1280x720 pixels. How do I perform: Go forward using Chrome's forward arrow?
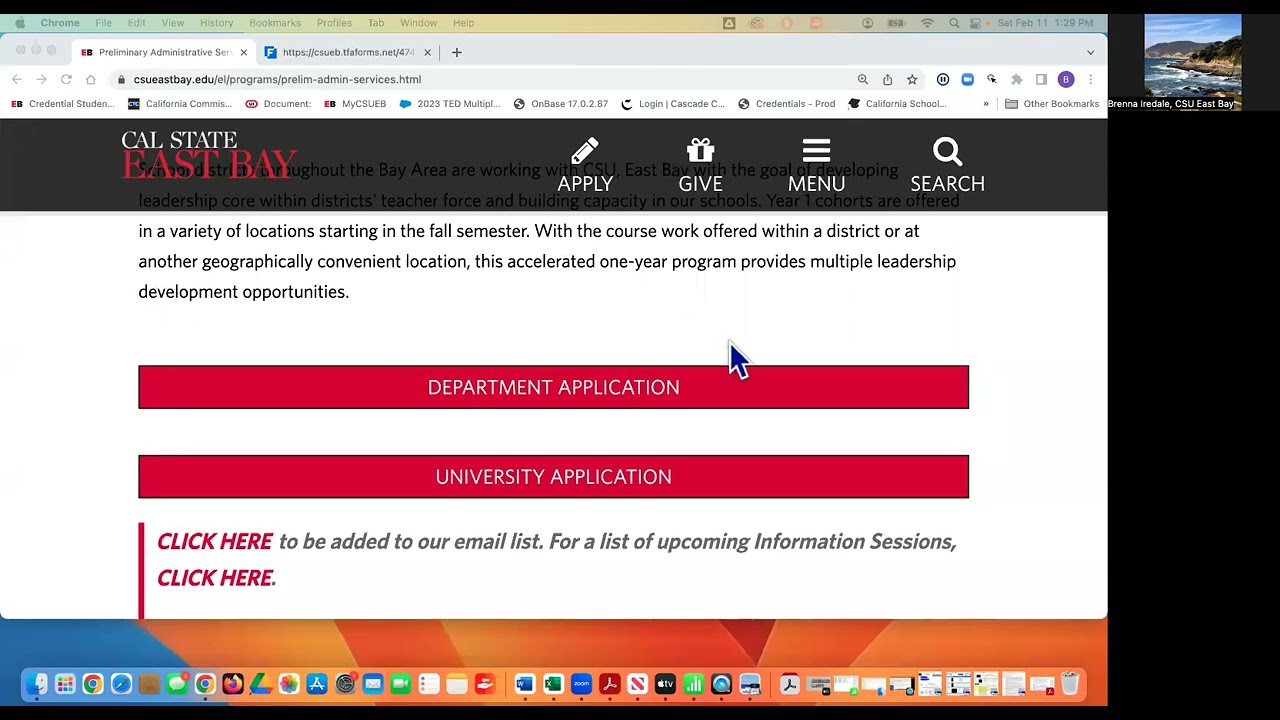tap(41, 79)
